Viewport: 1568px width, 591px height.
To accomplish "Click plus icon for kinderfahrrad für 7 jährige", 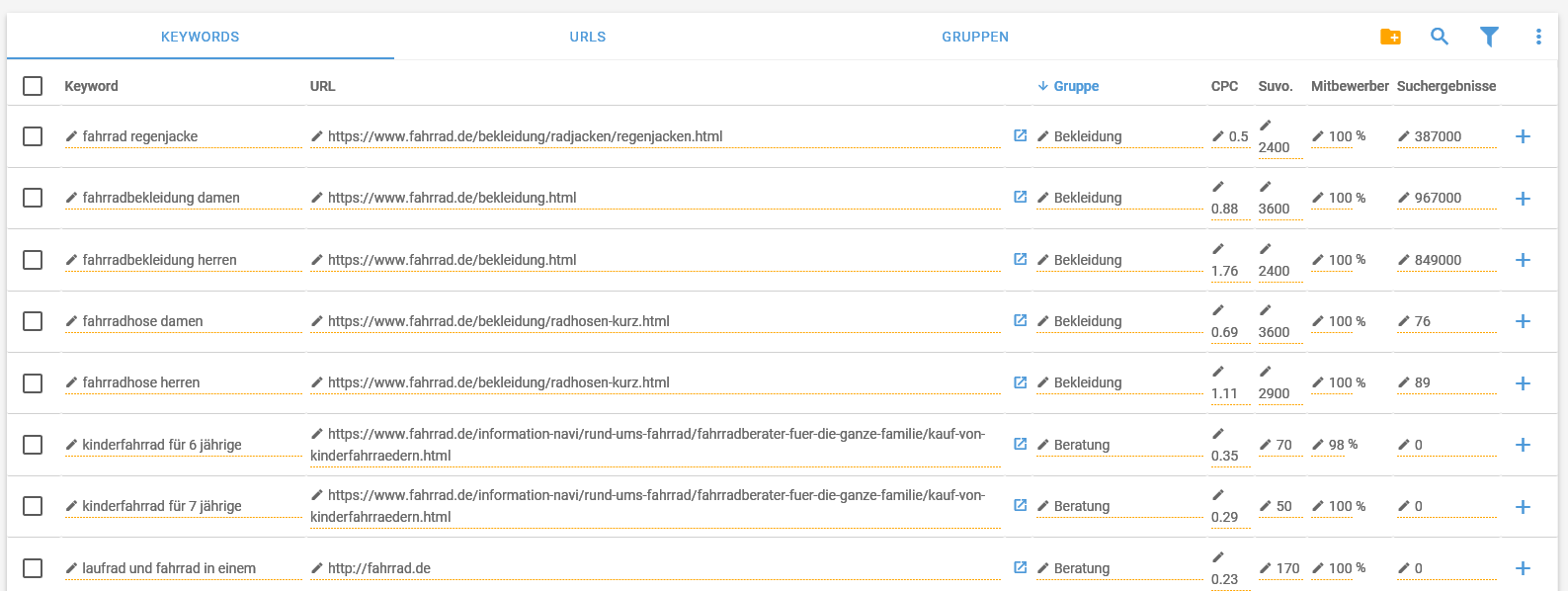I will pyautogui.click(x=1523, y=507).
